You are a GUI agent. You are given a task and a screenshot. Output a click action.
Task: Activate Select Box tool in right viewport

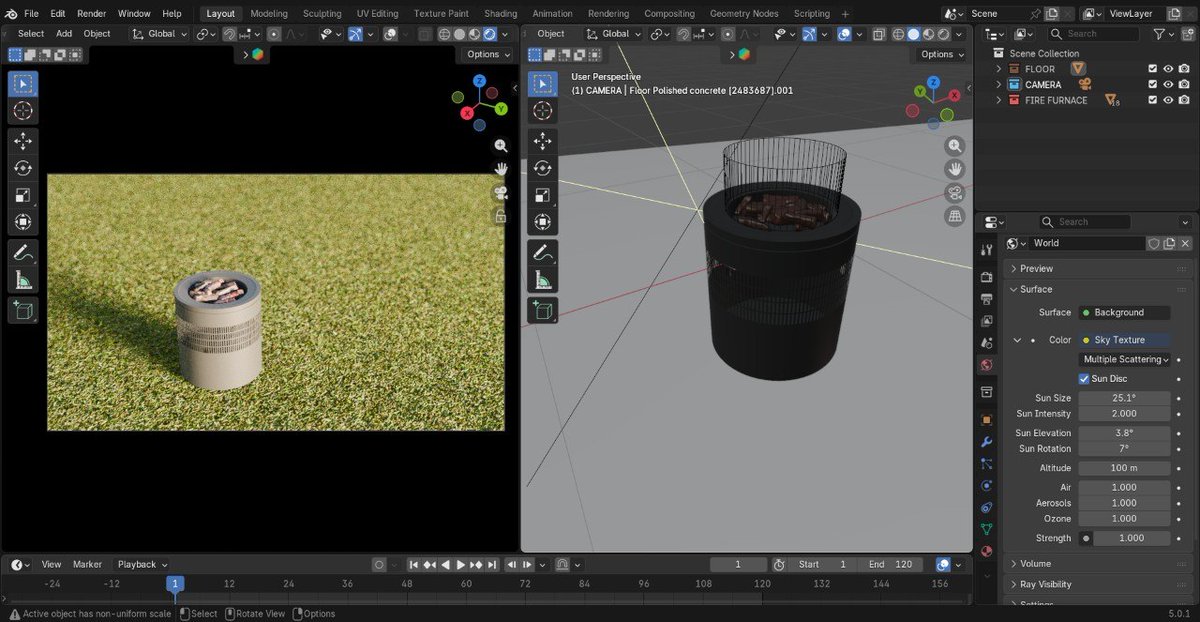(543, 84)
